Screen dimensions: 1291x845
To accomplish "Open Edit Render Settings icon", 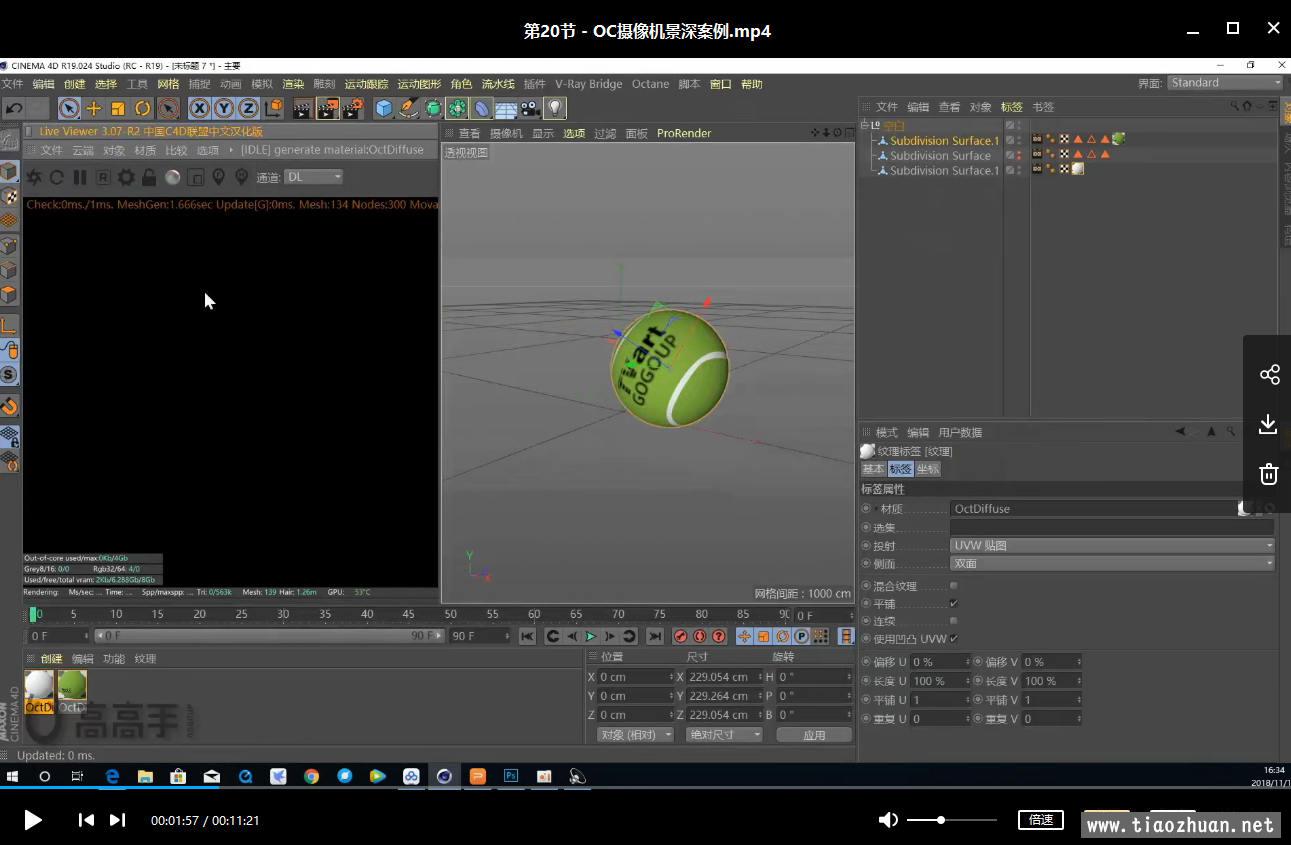I will pos(352,108).
